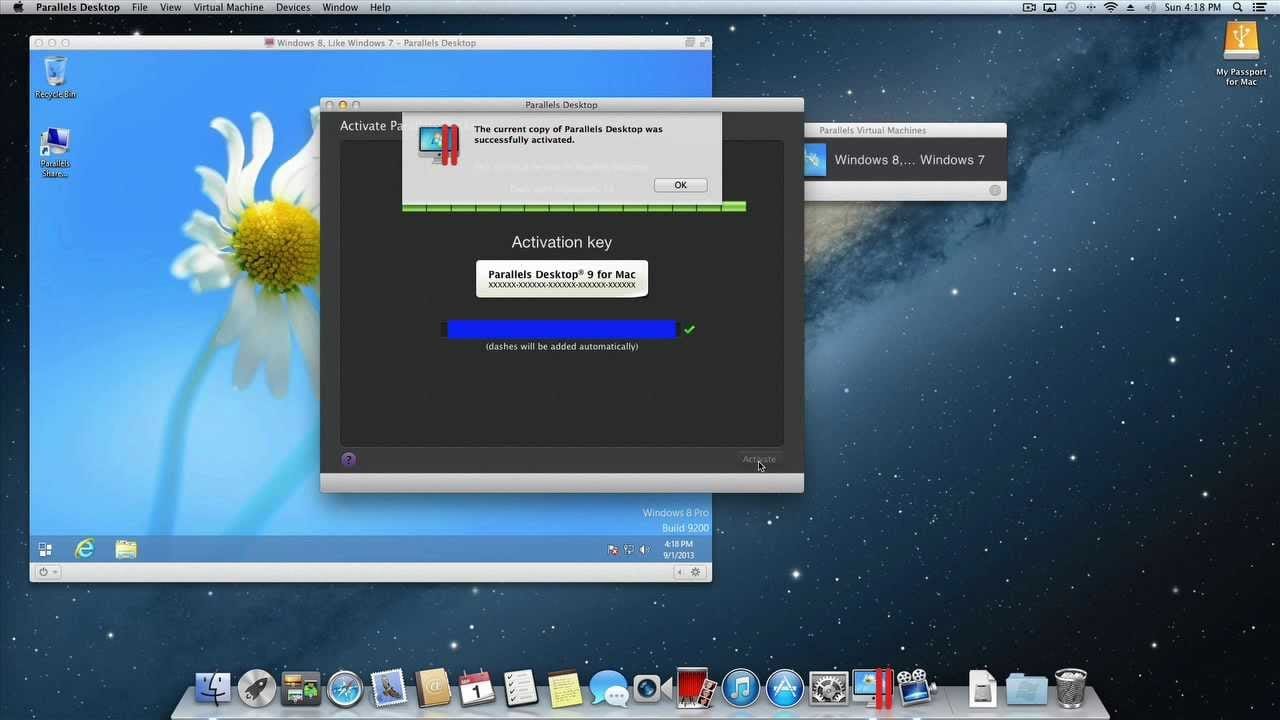Click the Windows taskbar clock and date

678,550
